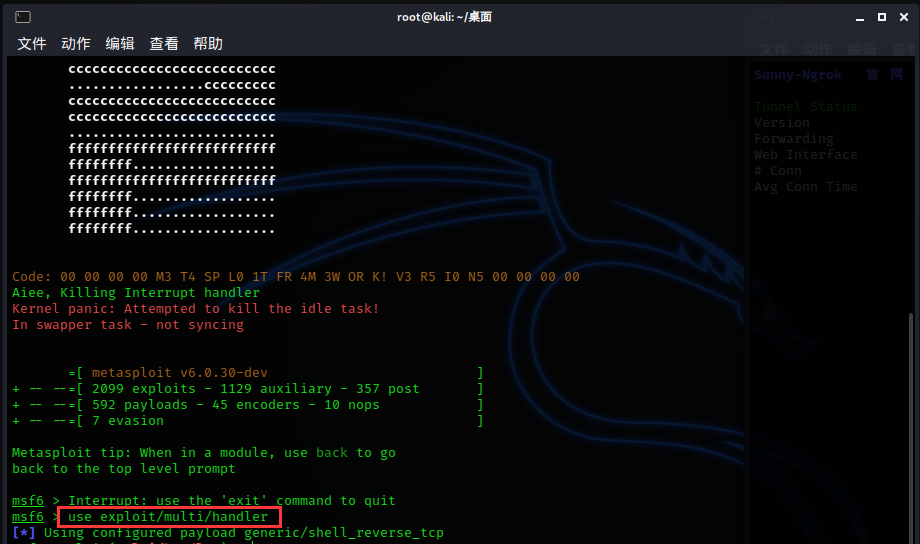Maximize the root@kali terminal window
Image resolution: width=920 pixels, height=544 pixels.
[881, 17]
